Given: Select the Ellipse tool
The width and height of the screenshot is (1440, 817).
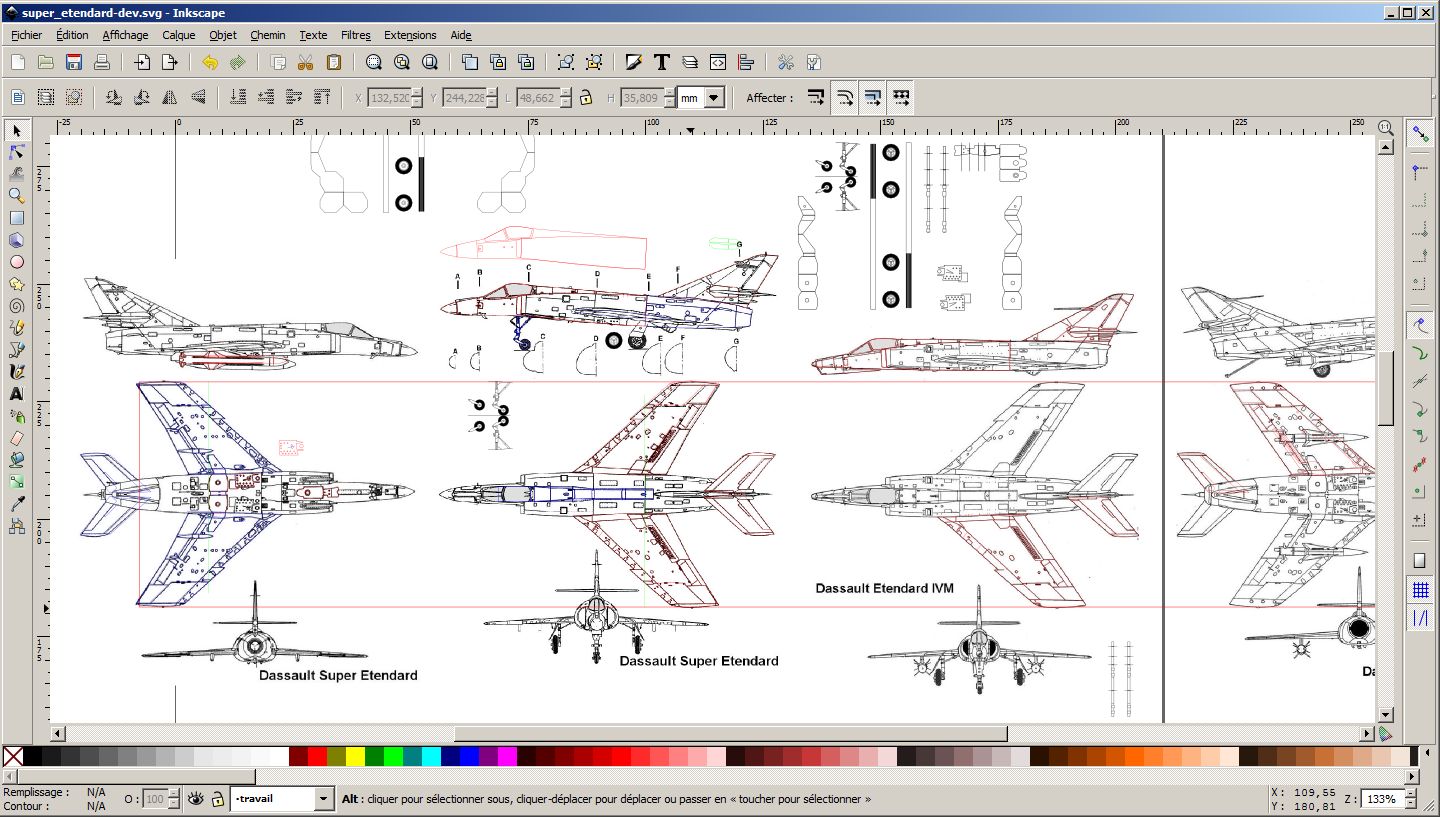Looking at the screenshot, I should pos(17,262).
